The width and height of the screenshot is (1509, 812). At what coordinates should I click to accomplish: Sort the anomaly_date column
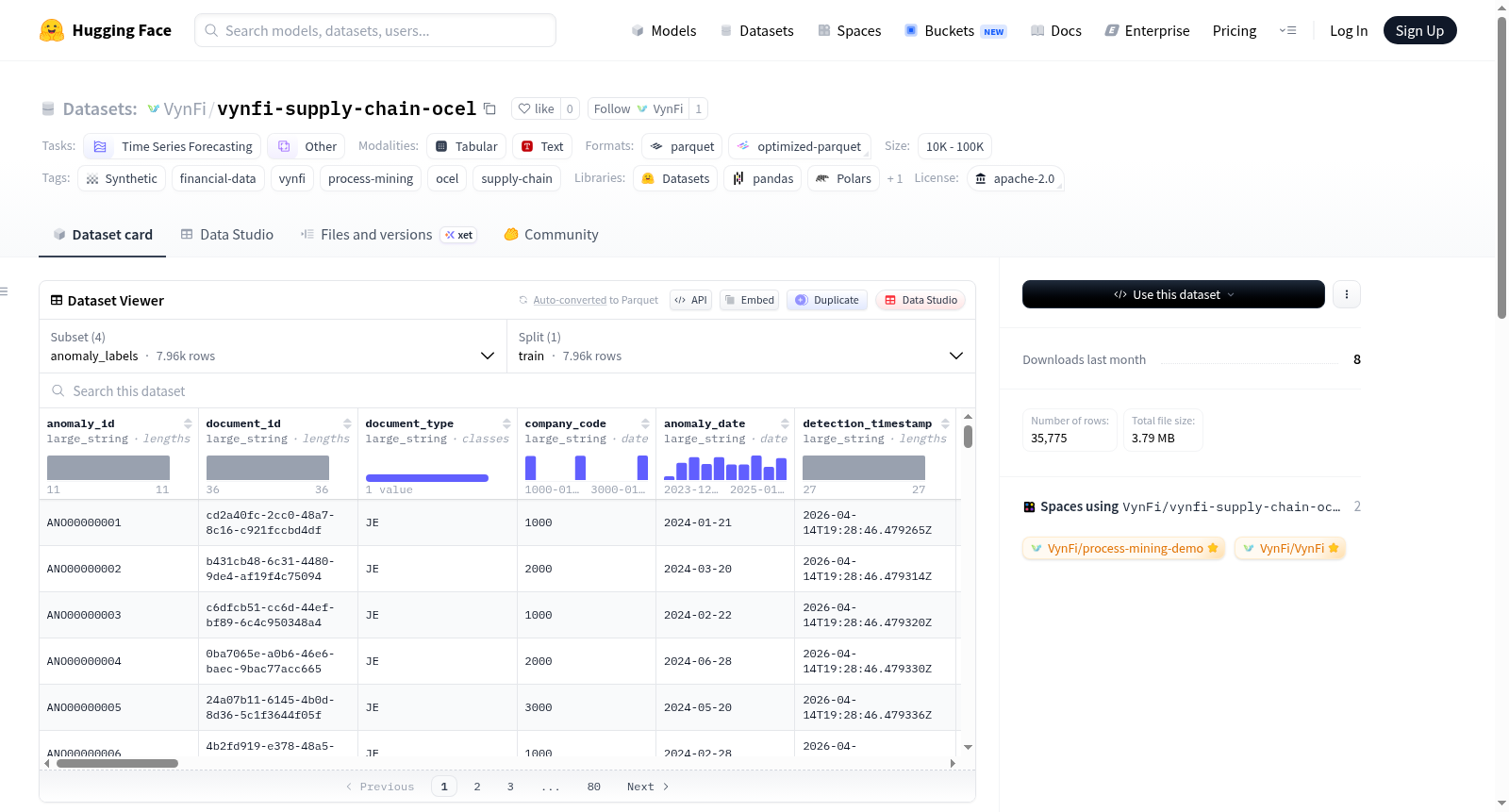tap(785, 423)
